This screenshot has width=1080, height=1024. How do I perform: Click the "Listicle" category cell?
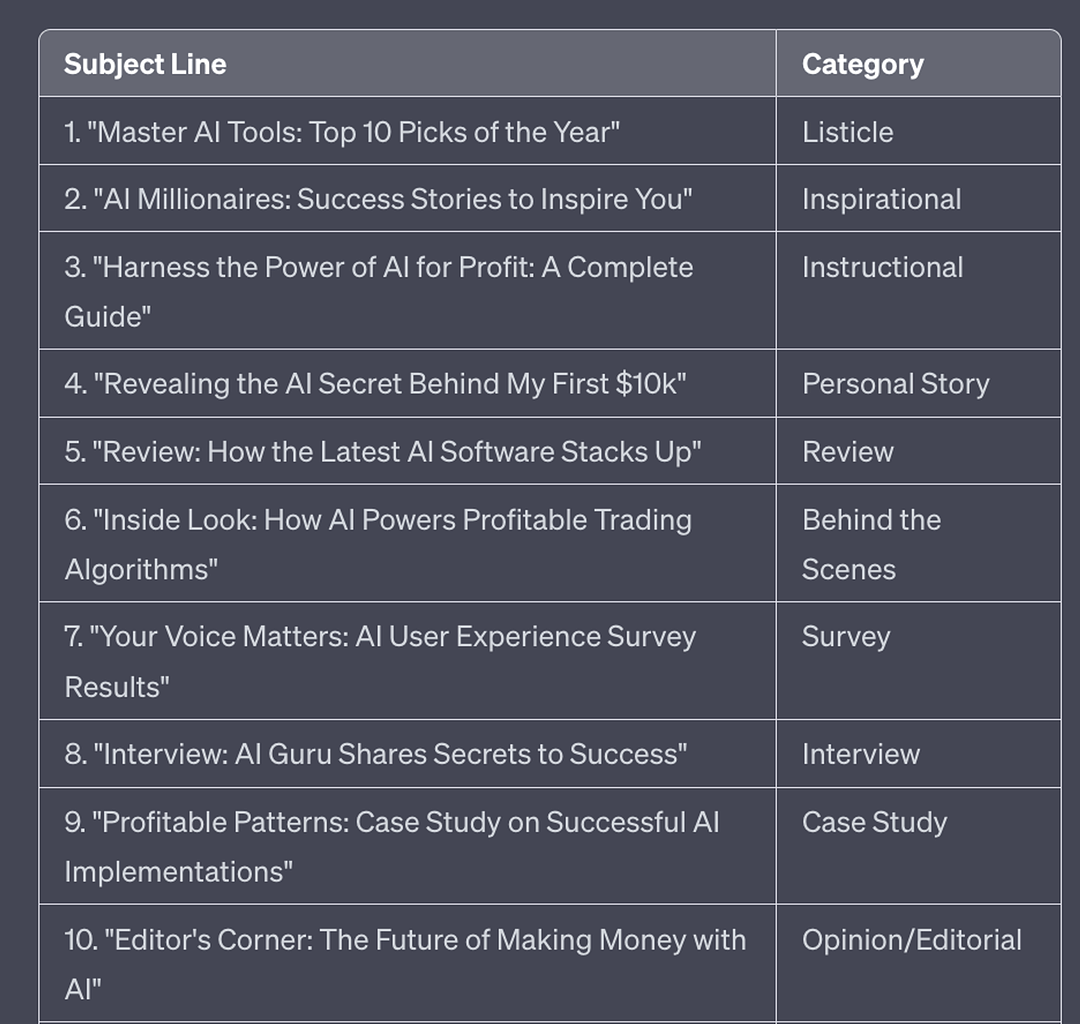click(x=848, y=132)
